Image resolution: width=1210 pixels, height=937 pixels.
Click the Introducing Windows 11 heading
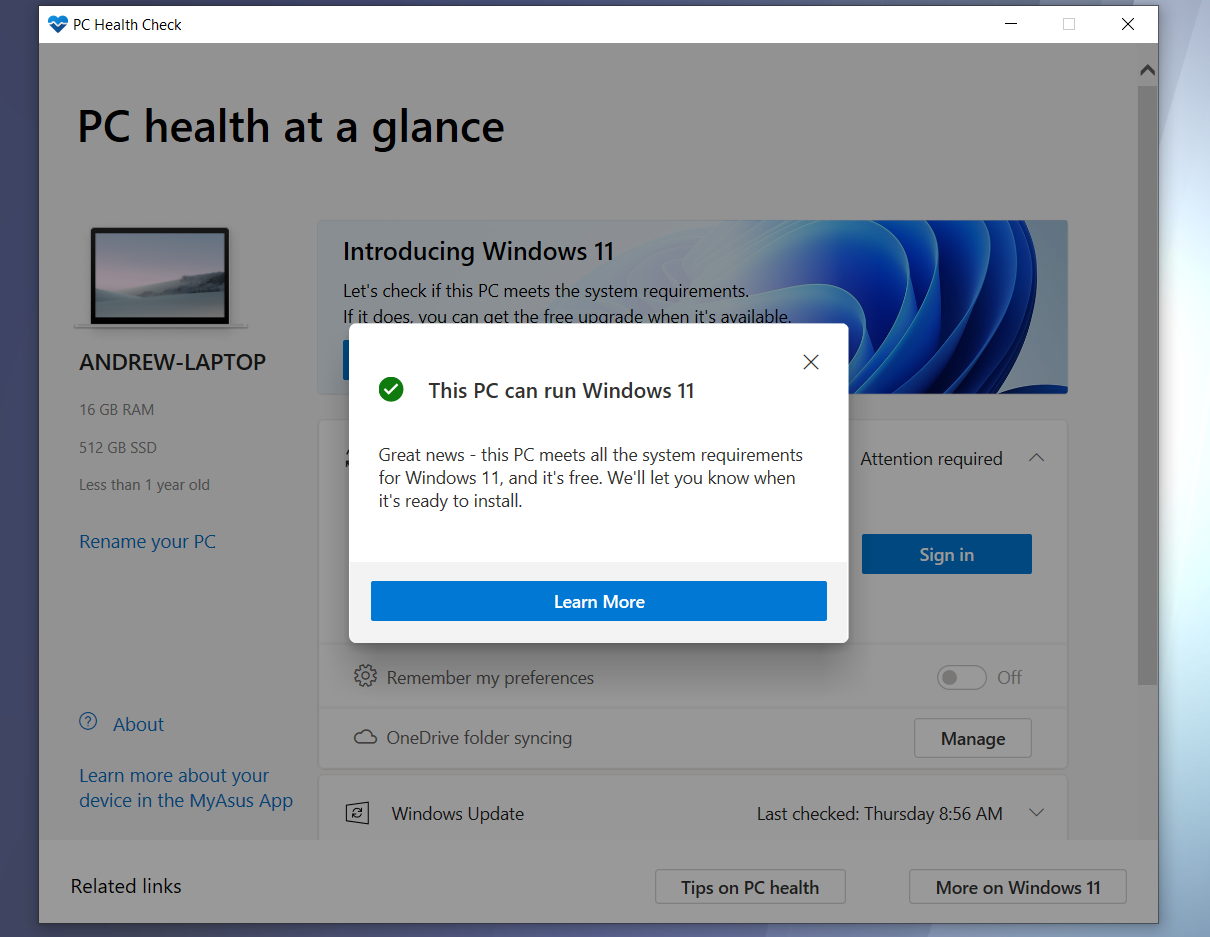click(x=478, y=251)
